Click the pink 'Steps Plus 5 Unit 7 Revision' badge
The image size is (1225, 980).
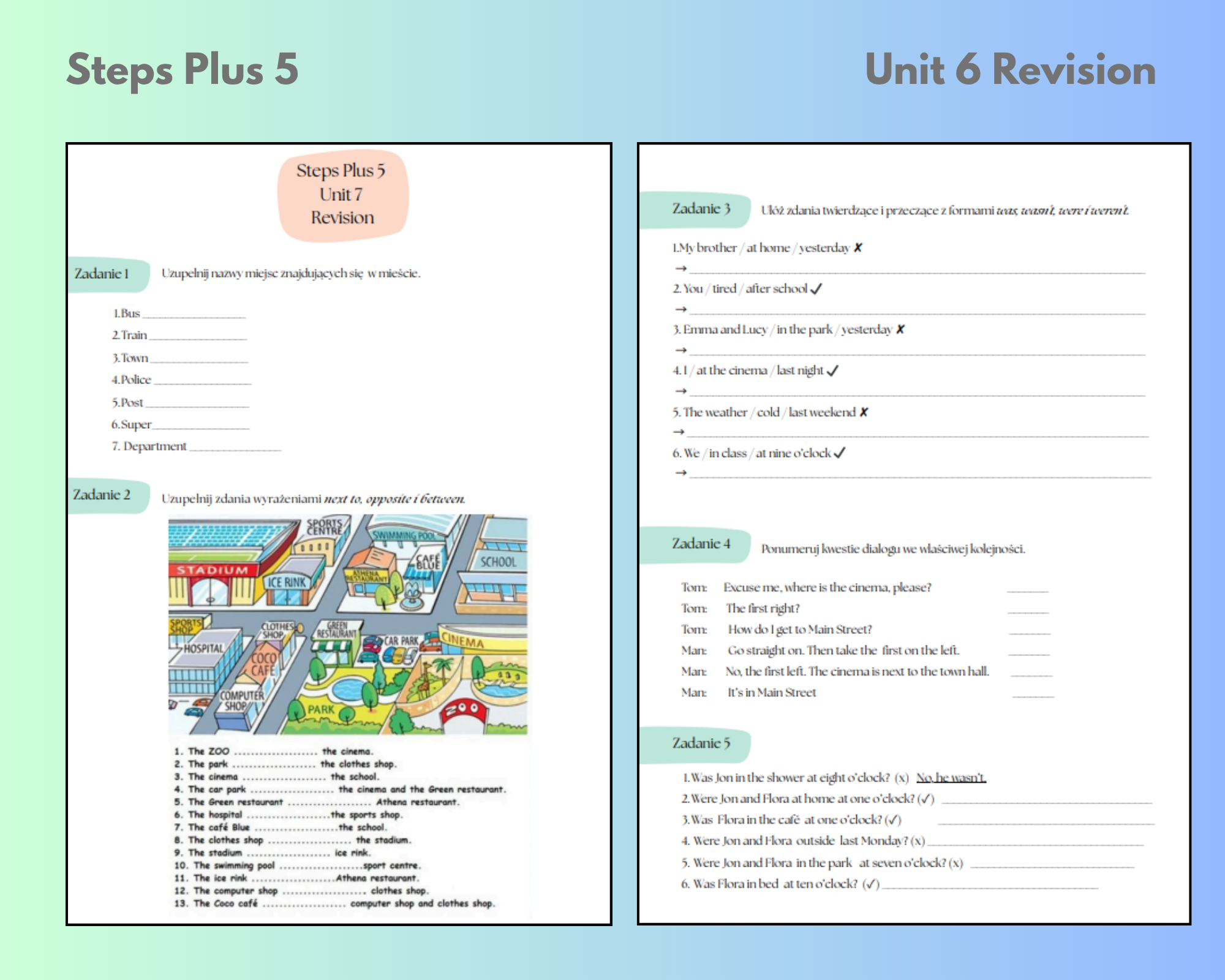click(342, 195)
